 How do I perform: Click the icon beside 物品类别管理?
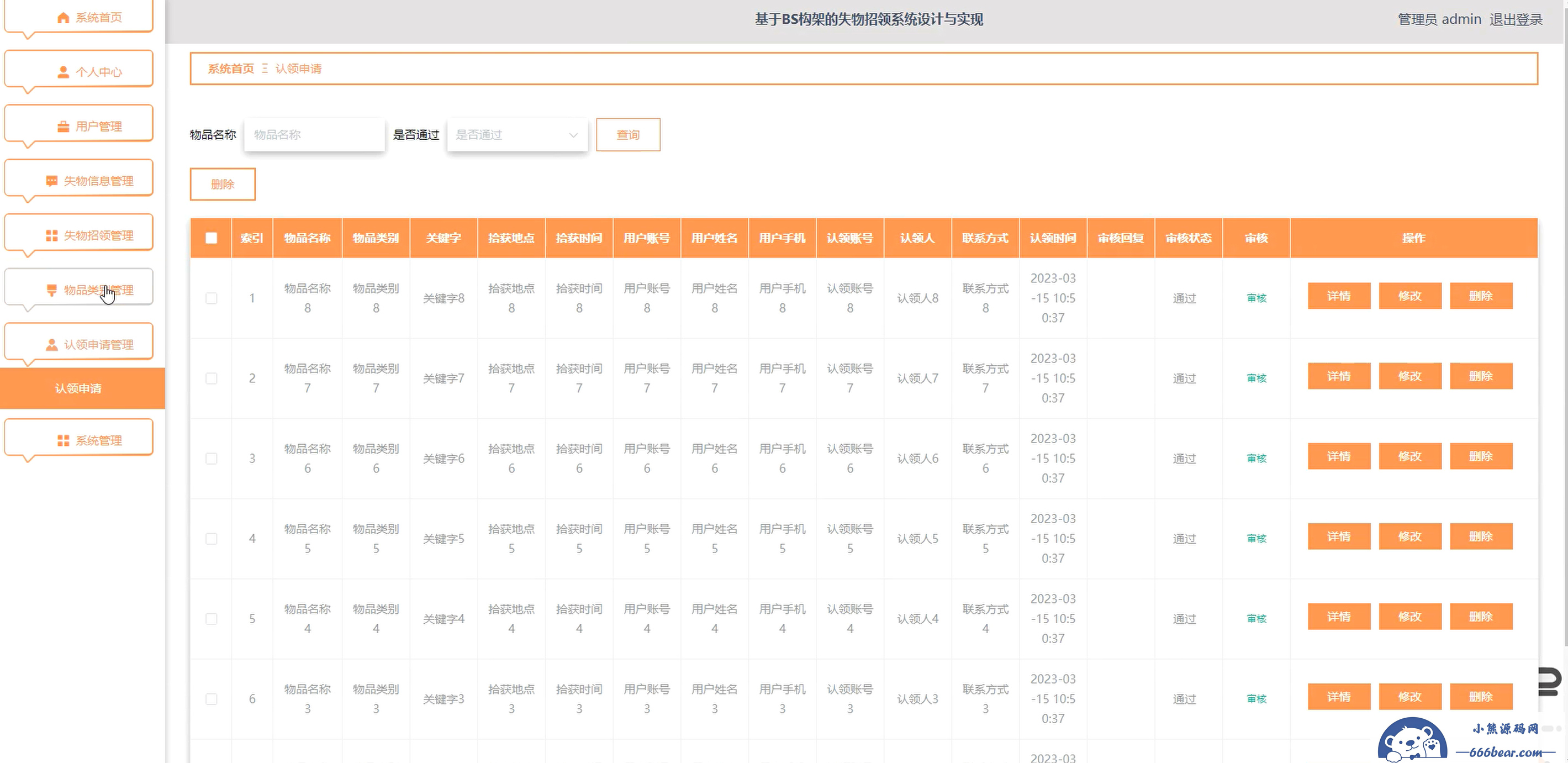point(52,290)
